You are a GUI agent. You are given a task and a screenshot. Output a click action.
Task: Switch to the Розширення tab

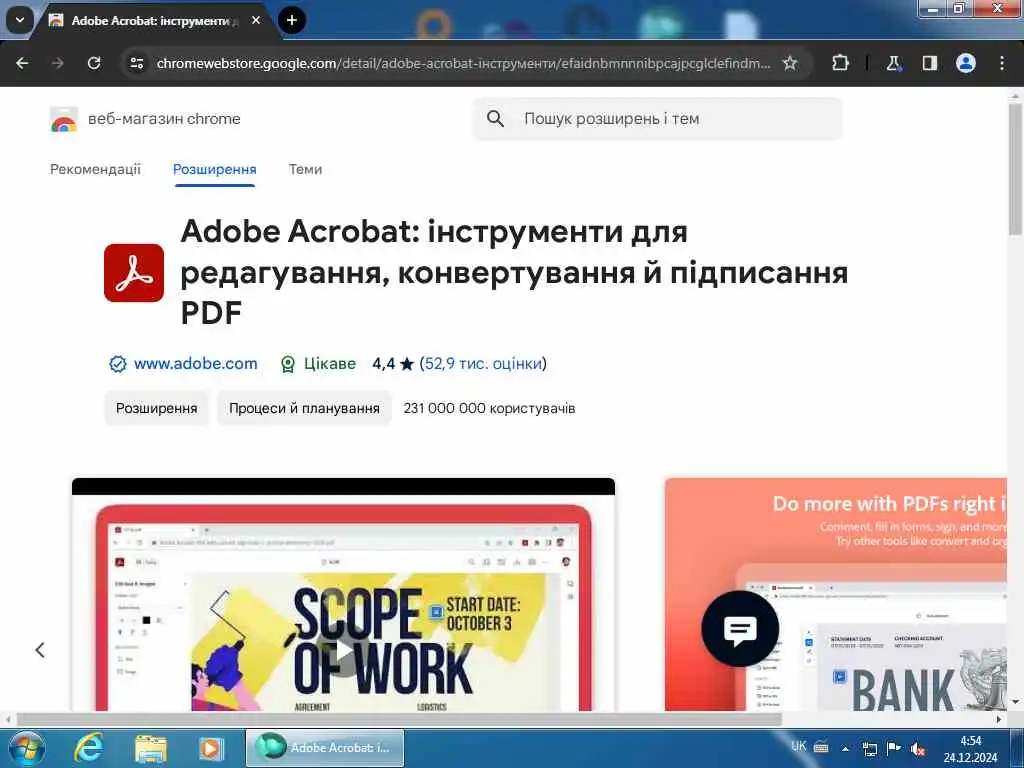tap(215, 169)
